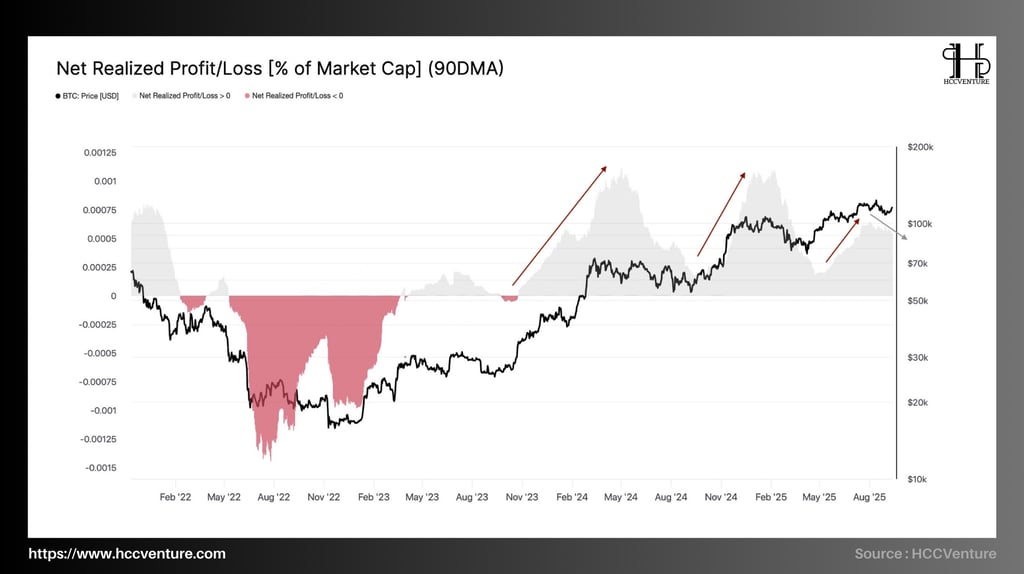
Task: Click the -0.0015 left axis label
Action: tap(101, 468)
